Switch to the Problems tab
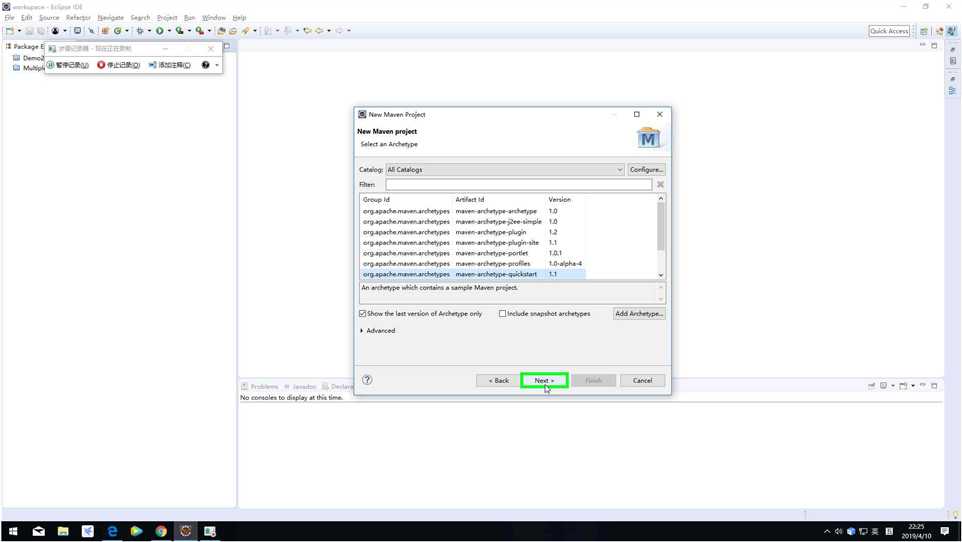The height and width of the screenshot is (542, 962). [260, 387]
